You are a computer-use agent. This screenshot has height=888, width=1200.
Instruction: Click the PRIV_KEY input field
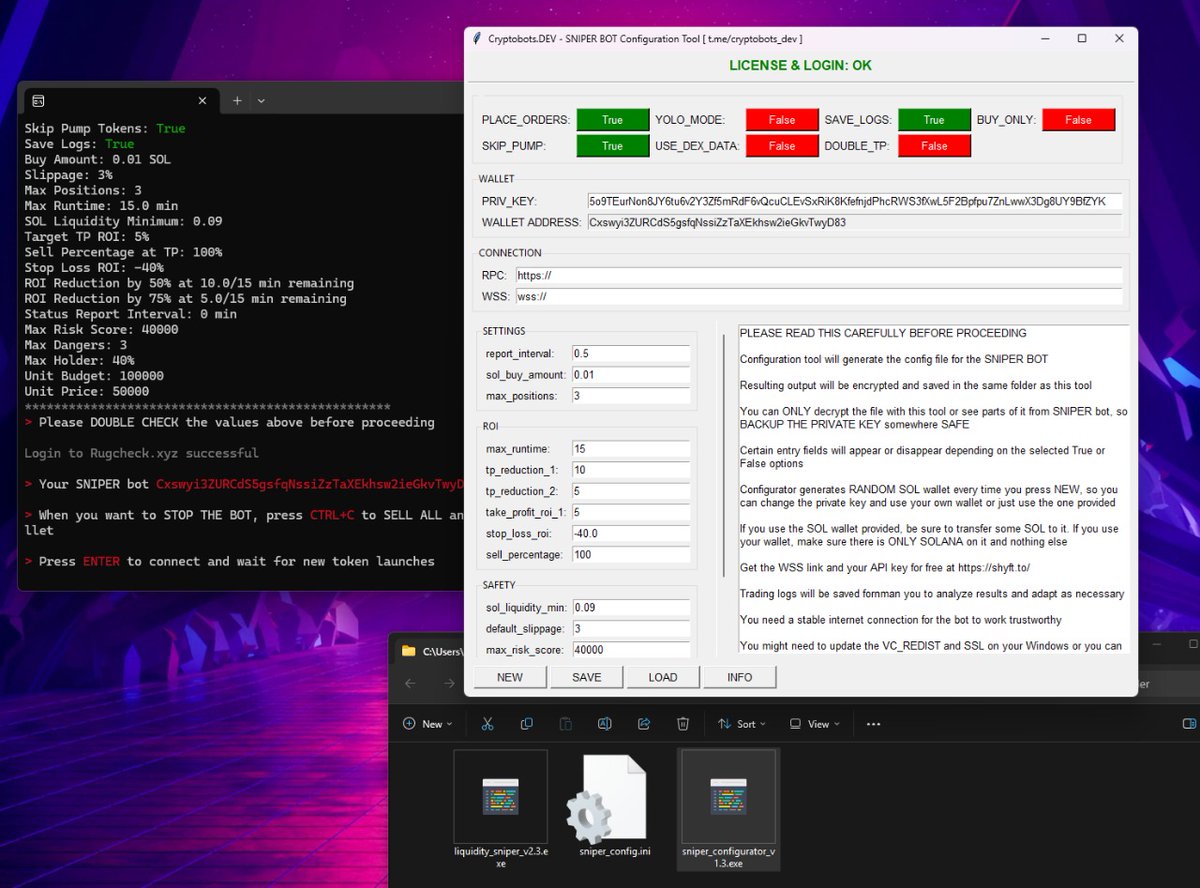point(854,201)
